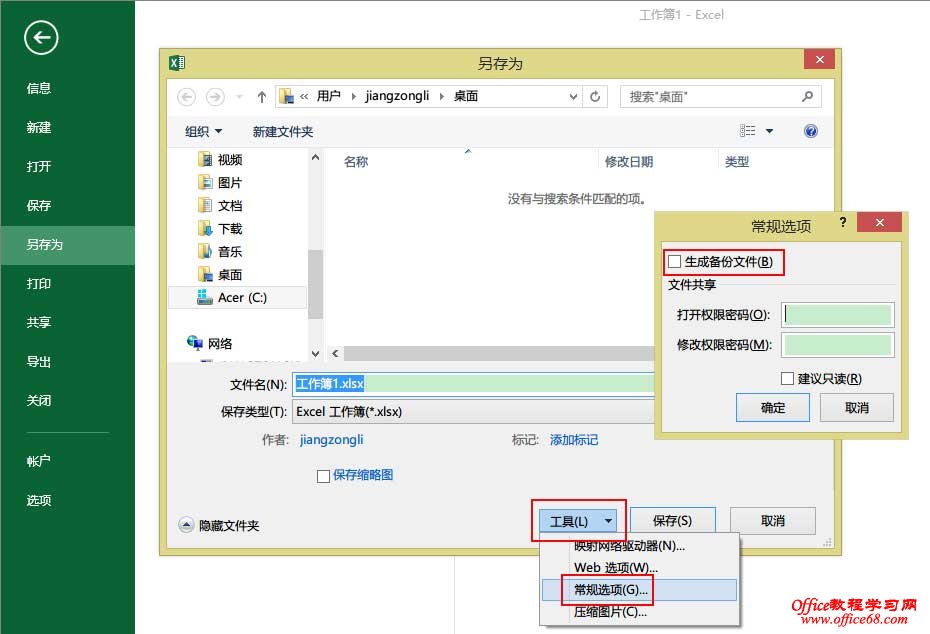Go forward in folder navigation
This screenshot has height=634, width=930.
(215, 97)
